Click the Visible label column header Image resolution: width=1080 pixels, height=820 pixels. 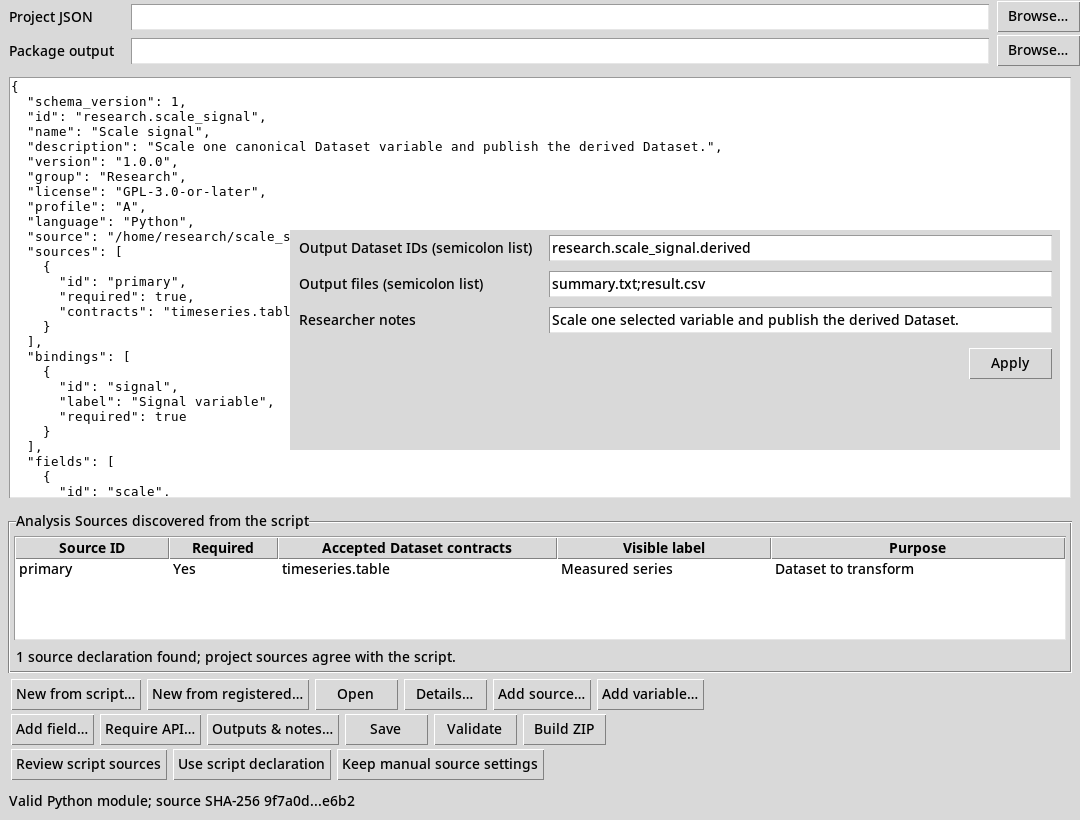(x=663, y=548)
